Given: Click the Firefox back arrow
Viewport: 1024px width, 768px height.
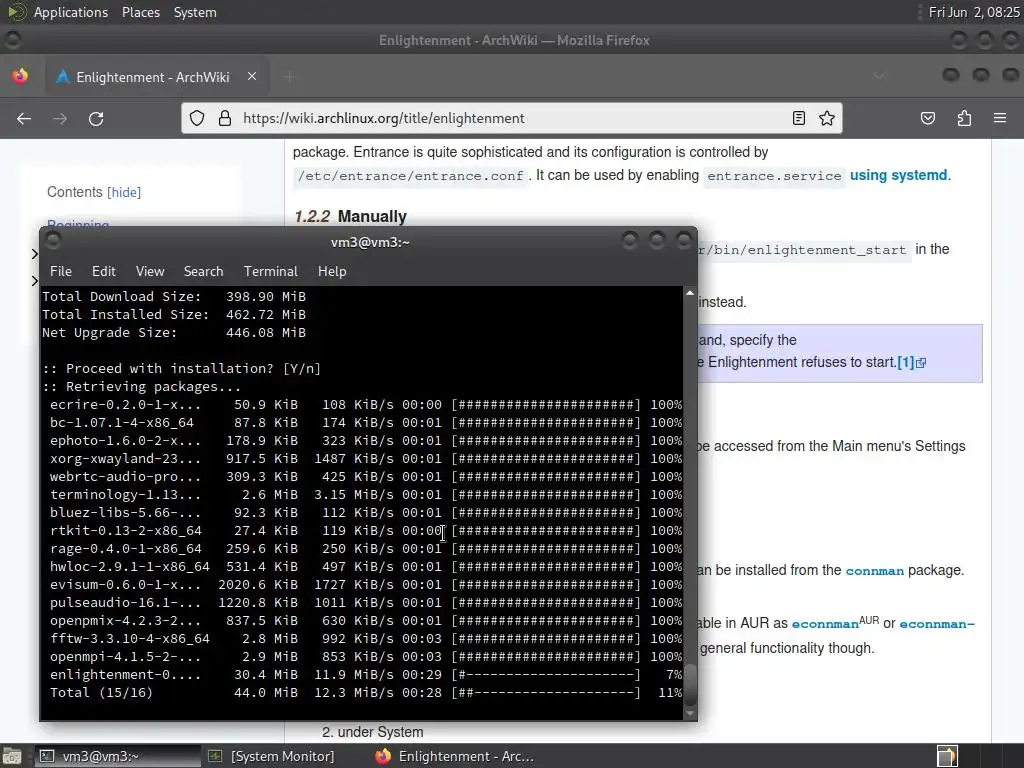Looking at the screenshot, I should coord(24,118).
